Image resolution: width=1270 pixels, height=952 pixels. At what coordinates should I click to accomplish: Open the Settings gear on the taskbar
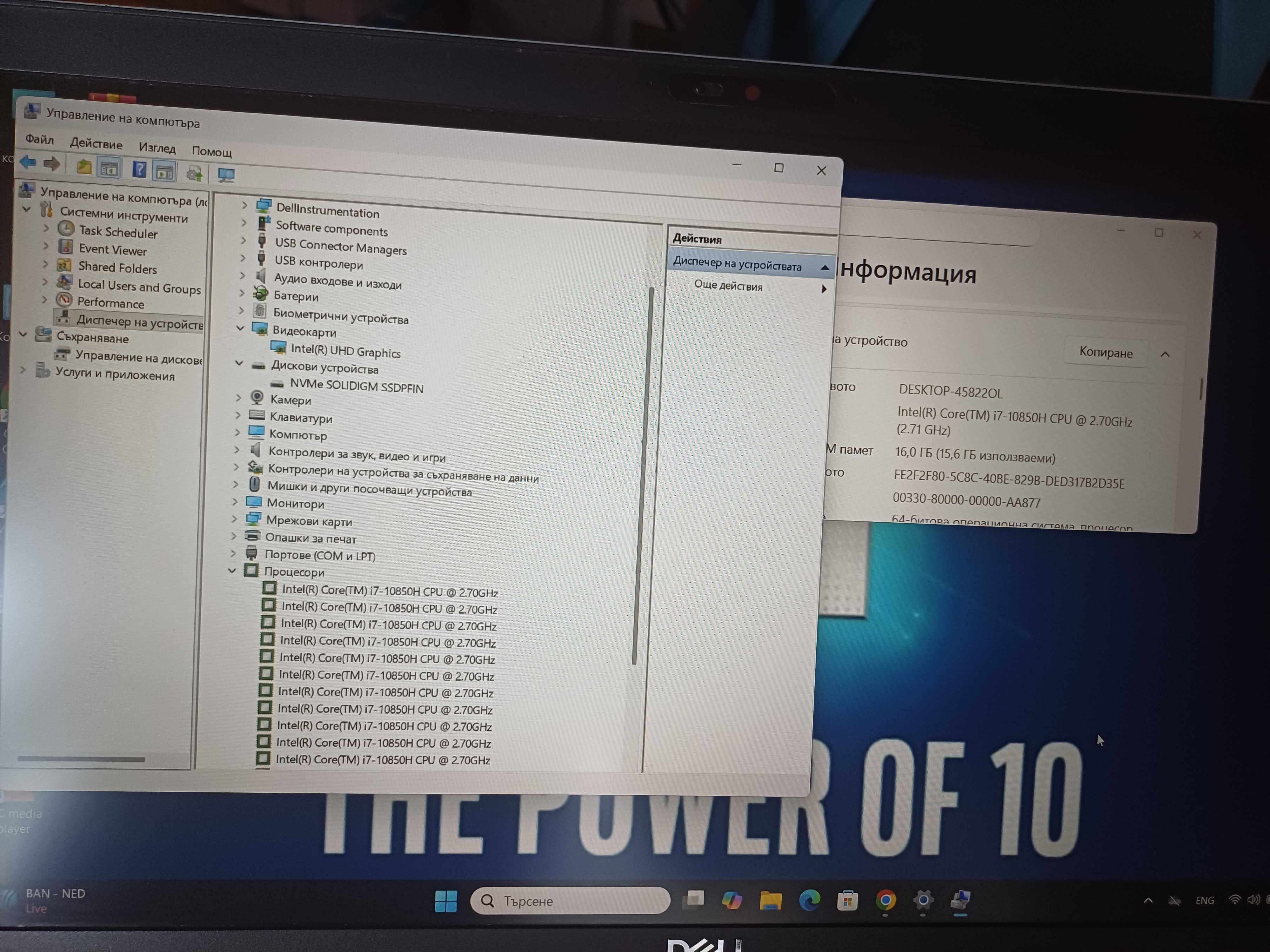[923, 900]
